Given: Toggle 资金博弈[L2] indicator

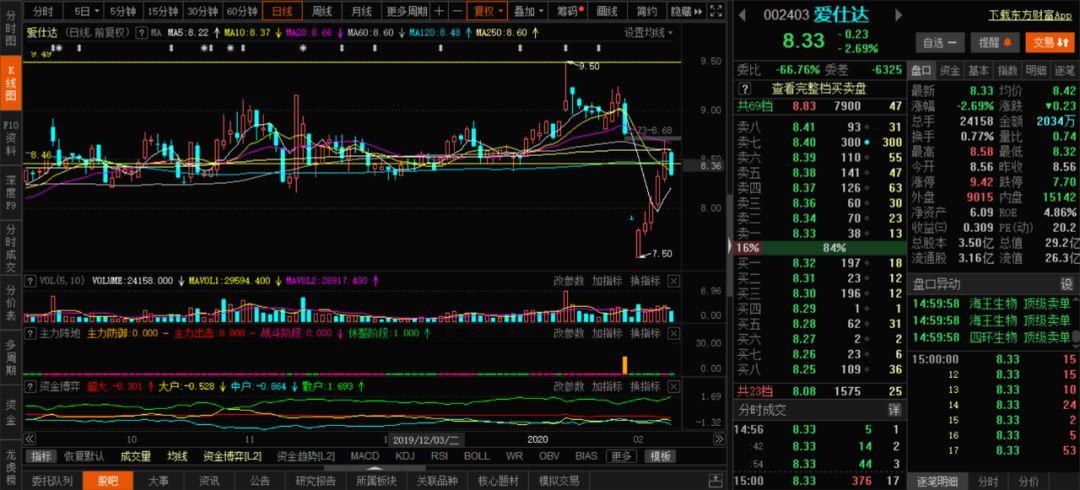Looking at the screenshot, I should click(233, 456).
